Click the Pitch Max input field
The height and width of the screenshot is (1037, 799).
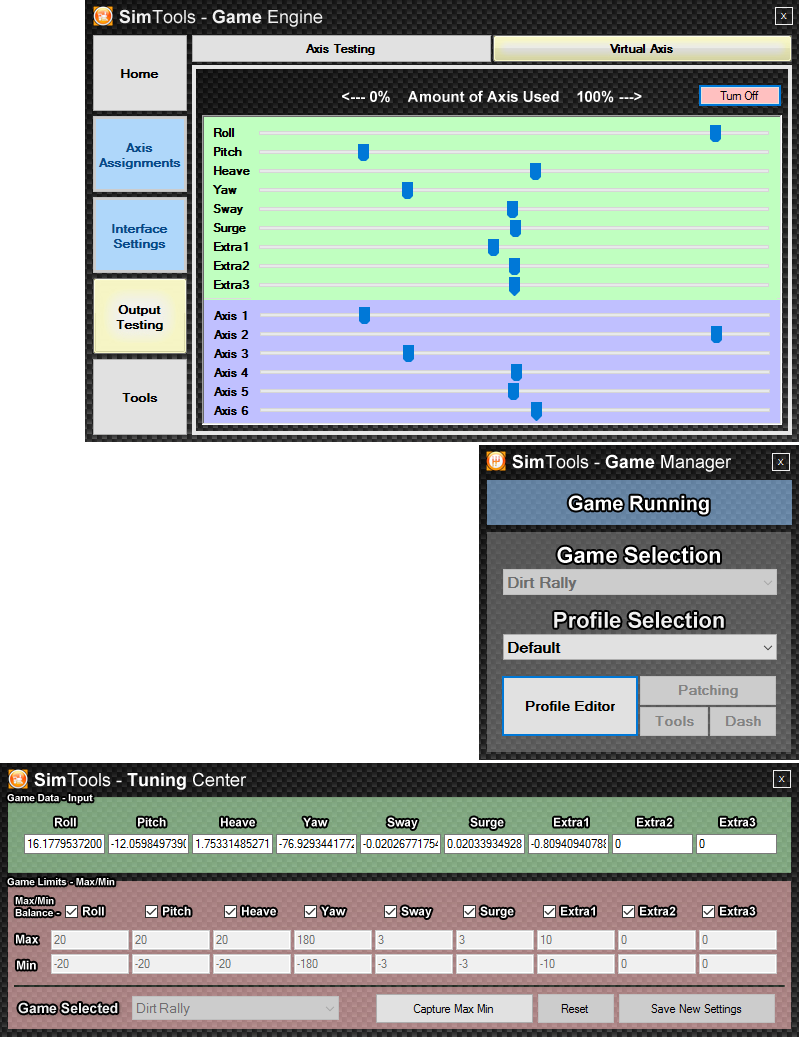[x=169, y=940]
